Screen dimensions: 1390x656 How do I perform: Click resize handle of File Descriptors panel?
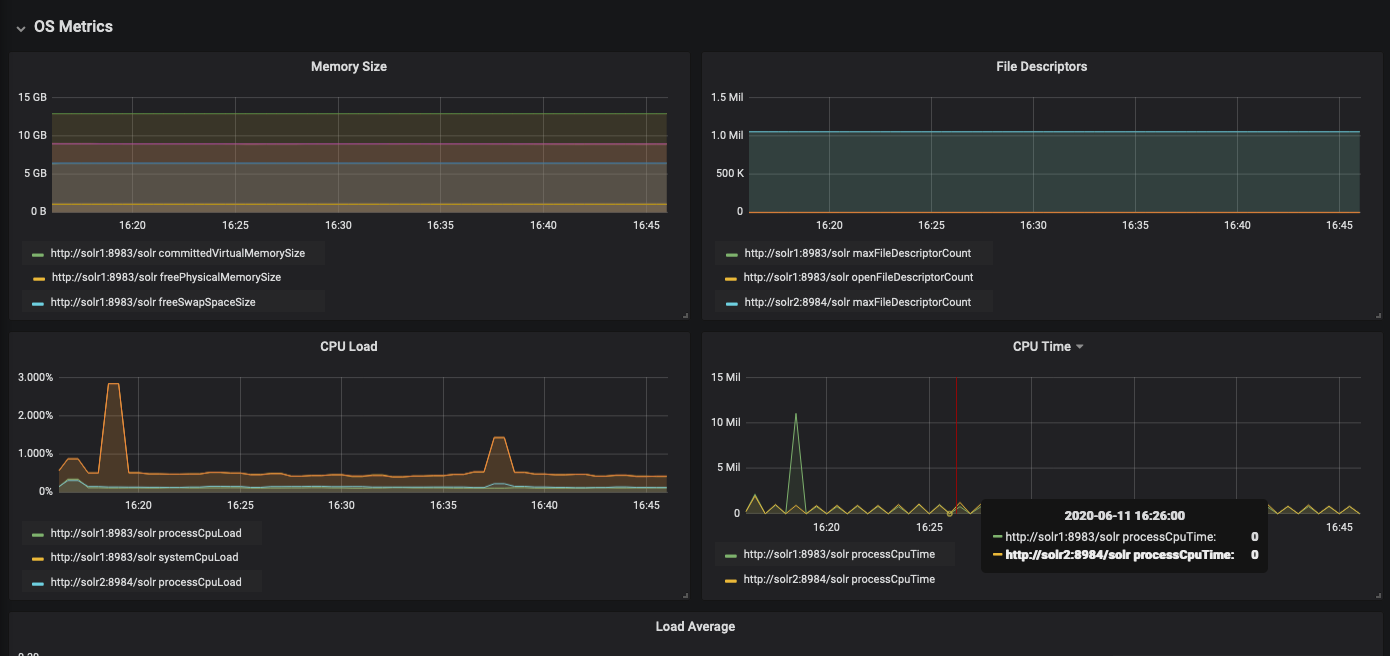click(1378, 316)
